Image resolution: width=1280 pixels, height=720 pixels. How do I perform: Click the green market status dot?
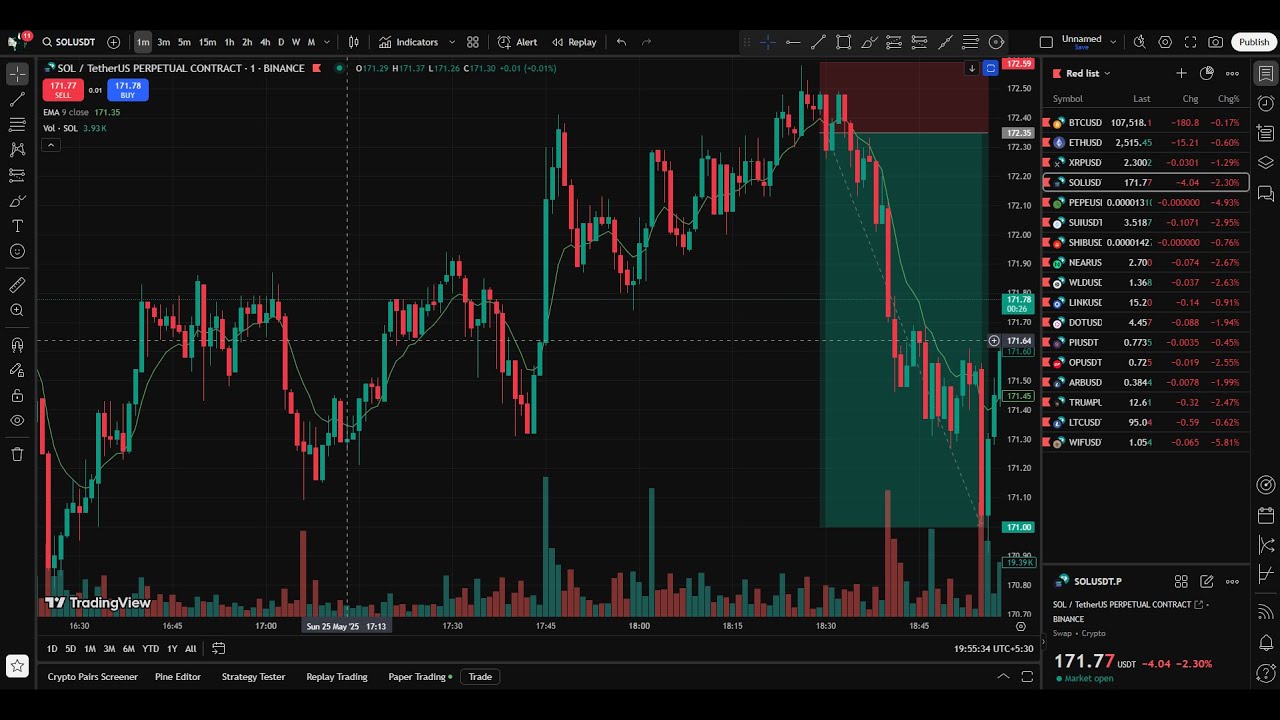(340, 68)
